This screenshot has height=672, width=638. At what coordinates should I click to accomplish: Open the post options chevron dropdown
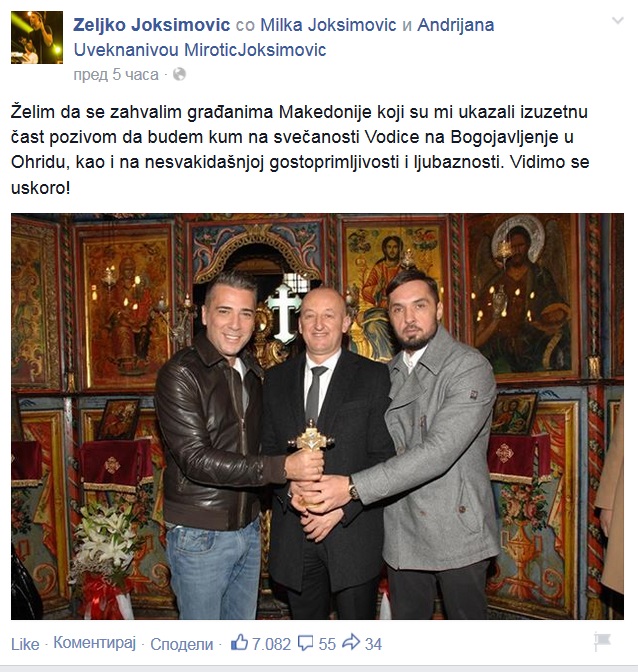(x=617, y=20)
